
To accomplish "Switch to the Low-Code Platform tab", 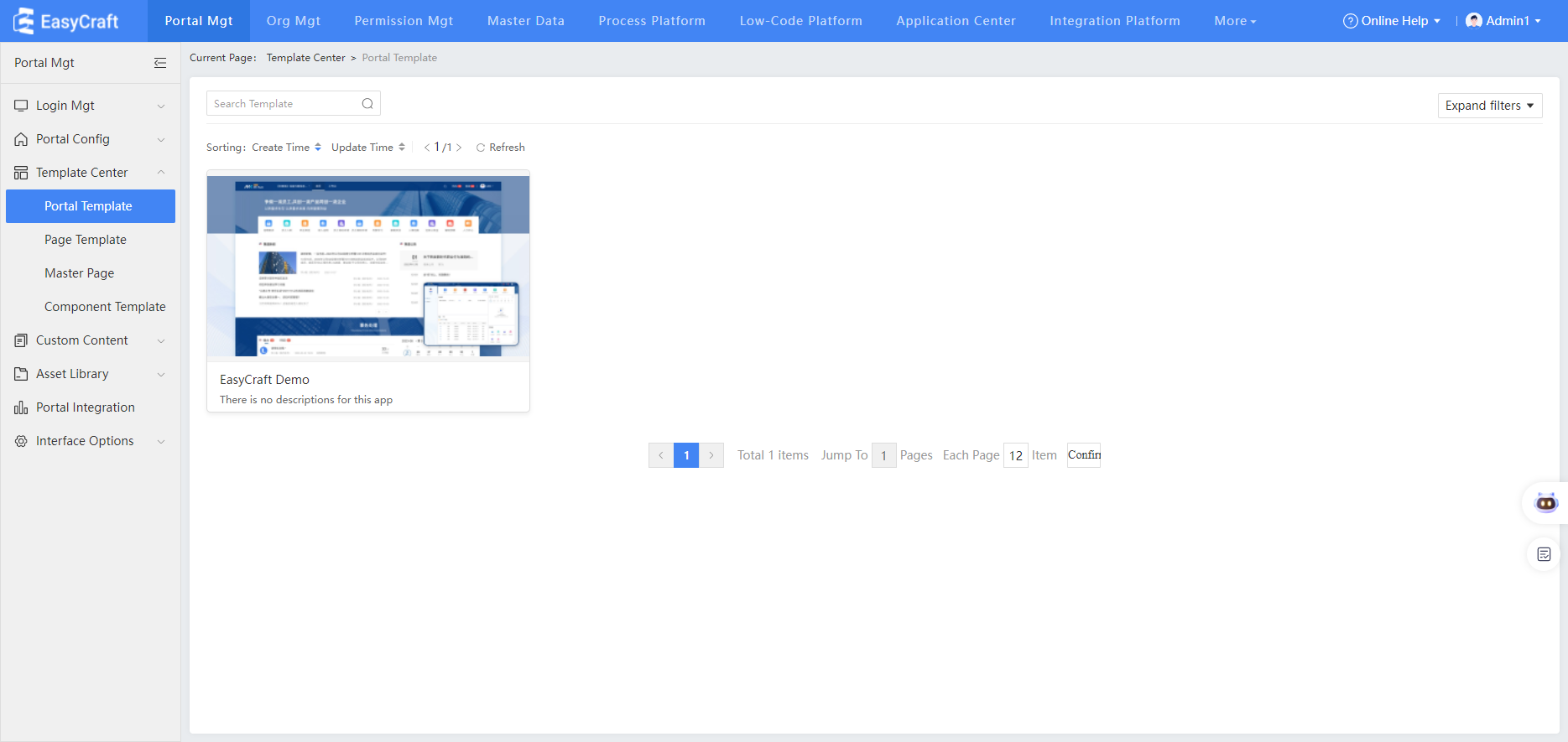I will [x=800, y=21].
